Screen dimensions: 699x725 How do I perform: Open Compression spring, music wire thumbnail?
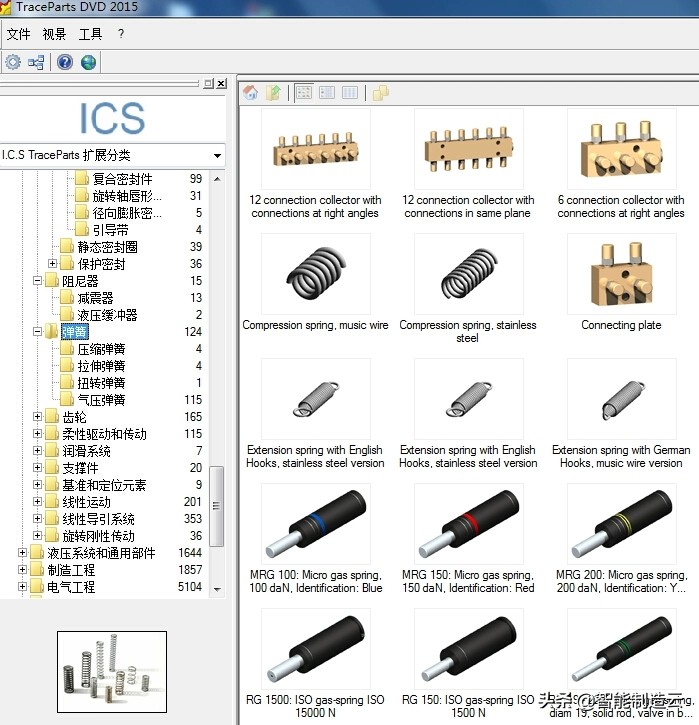point(315,274)
